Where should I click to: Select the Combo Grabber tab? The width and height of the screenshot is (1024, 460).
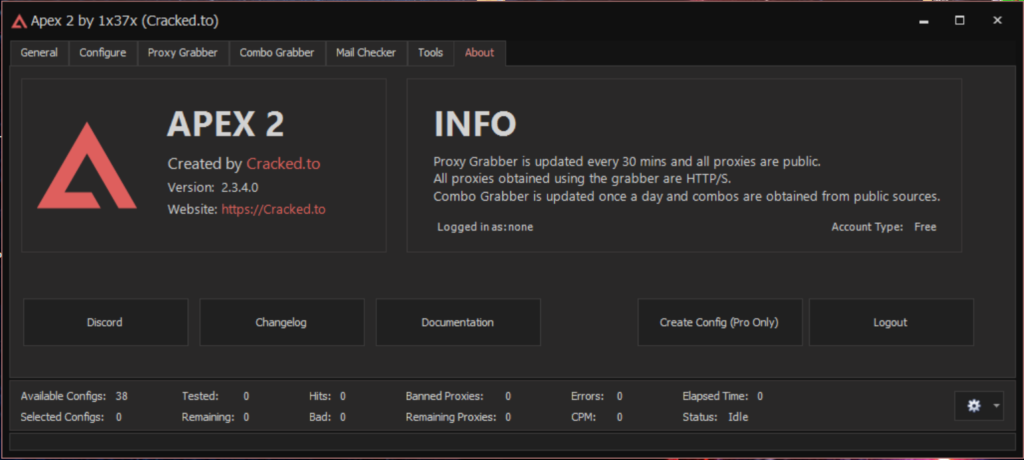pyautogui.click(x=276, y=53)
